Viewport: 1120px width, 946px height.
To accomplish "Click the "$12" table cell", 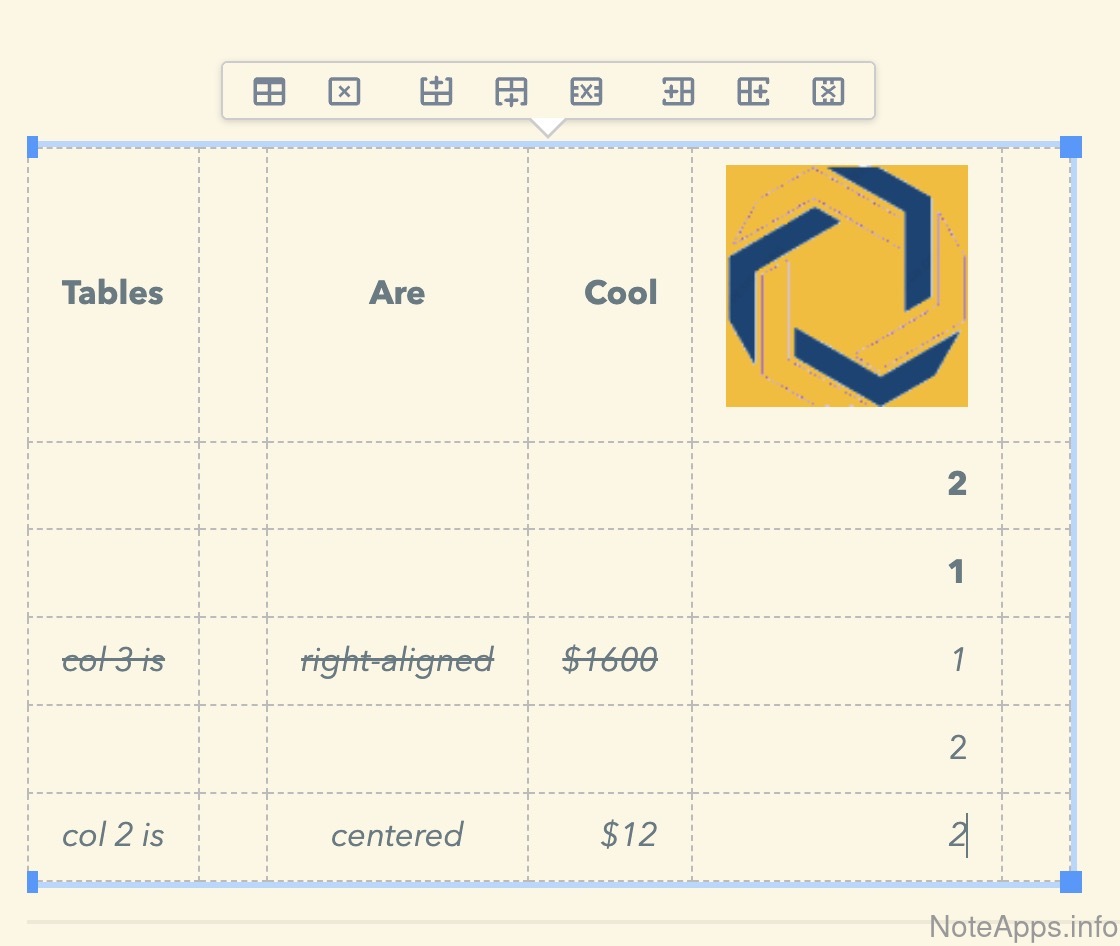I will click(x=629, y=835).
